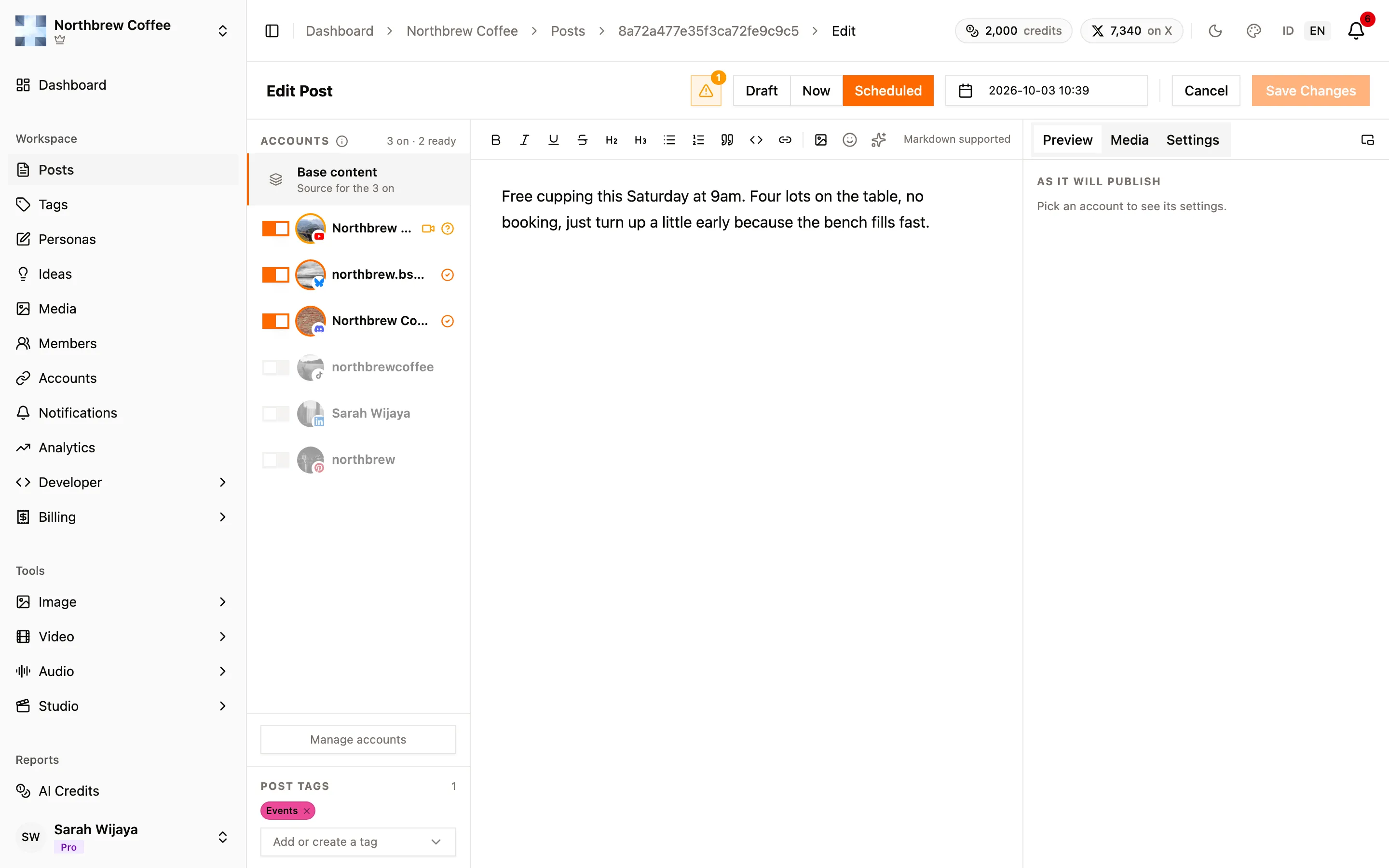Toggle bold formatting in editor toolbar
This screenshot has width=1389, height=868.
[496, 139]
